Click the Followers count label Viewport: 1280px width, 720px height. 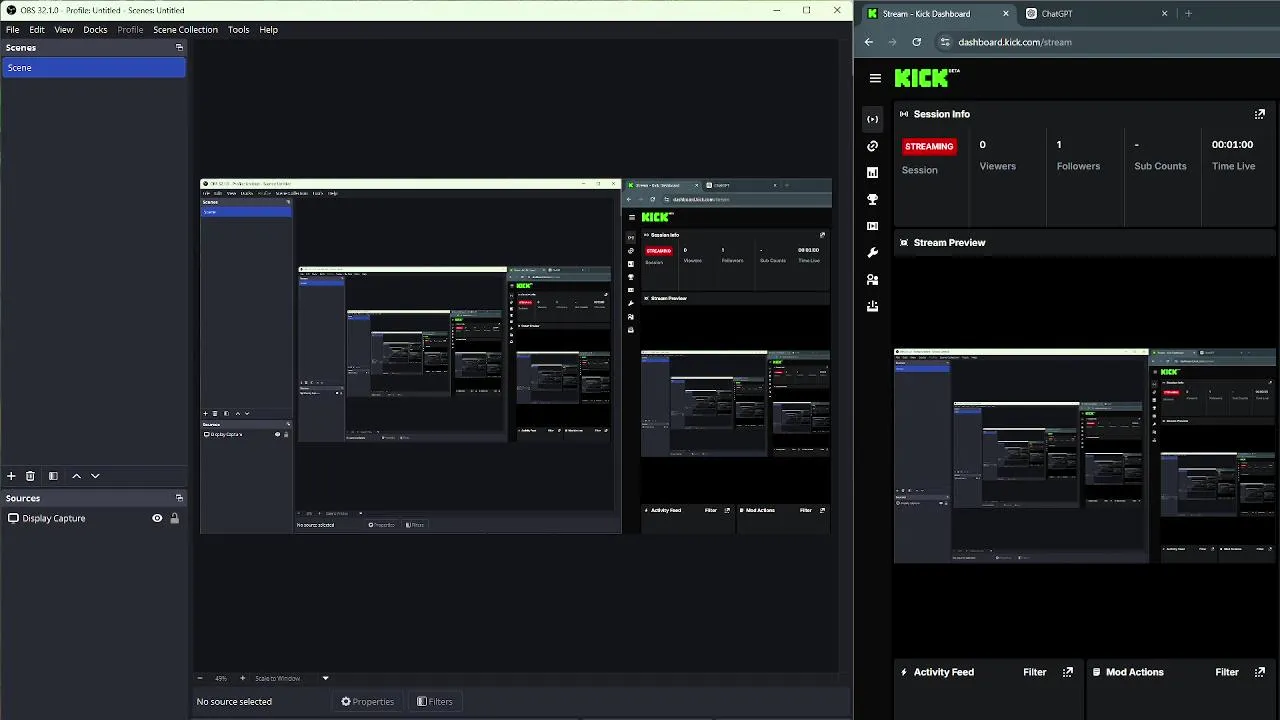(1078, 166)
